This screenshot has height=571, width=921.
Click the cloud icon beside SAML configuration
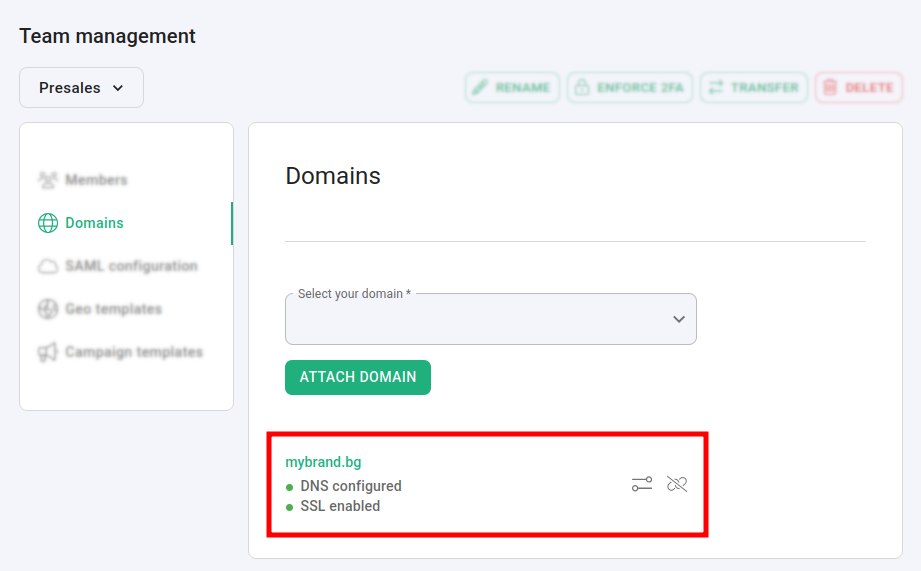tap(48, 266)
